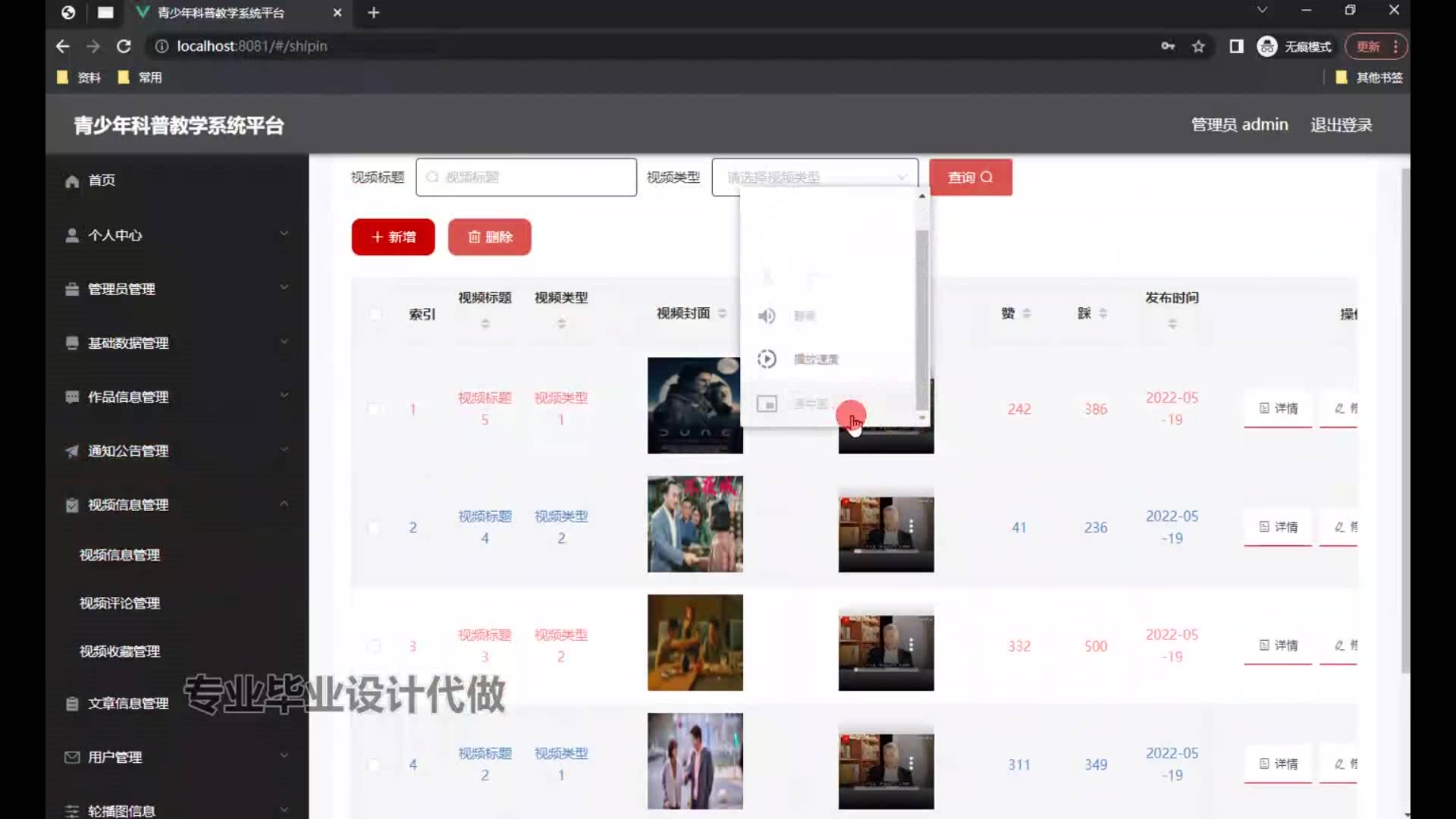Viewport: 1456px width, 819px height.
Task: Sort by 赞 column arrows
Action: click(1027, 313)
